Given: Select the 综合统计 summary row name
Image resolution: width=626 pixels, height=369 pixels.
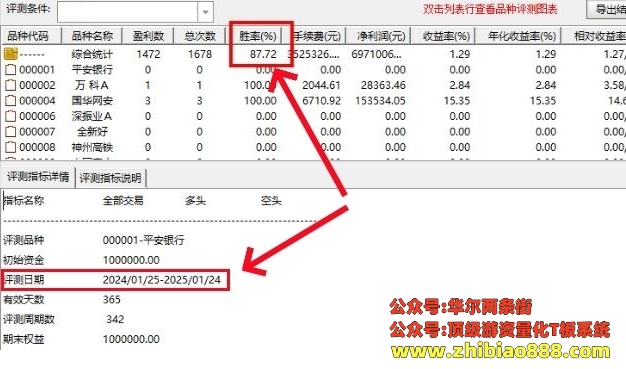Looking at the screenshot, I should click(x=92, y=54).
